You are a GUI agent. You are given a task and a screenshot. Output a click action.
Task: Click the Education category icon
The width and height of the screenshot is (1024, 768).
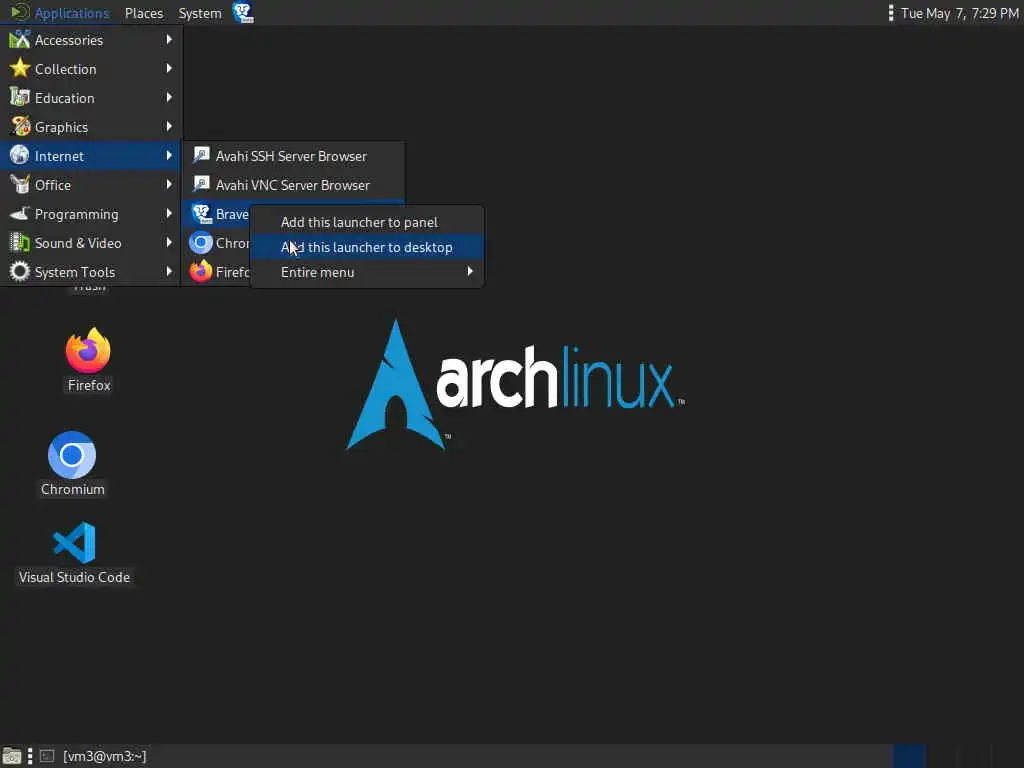click(20, 97)
